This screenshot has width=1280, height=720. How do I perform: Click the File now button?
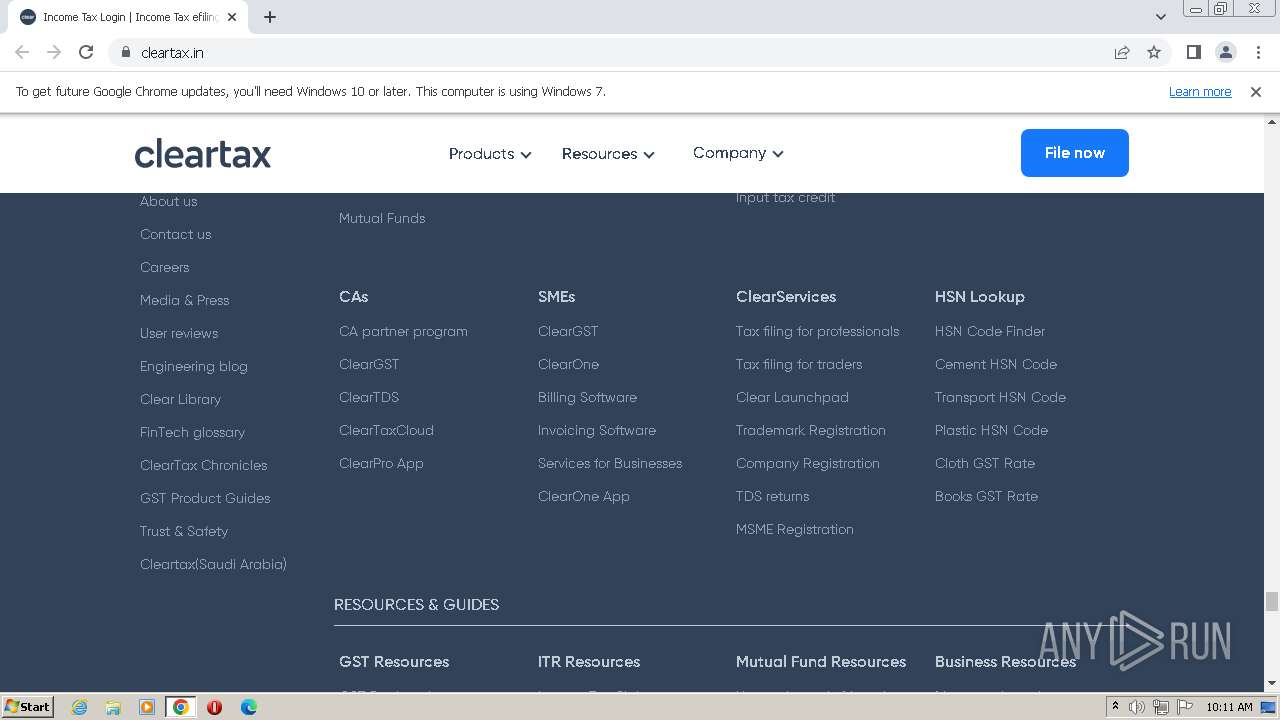pos(1075,153)
